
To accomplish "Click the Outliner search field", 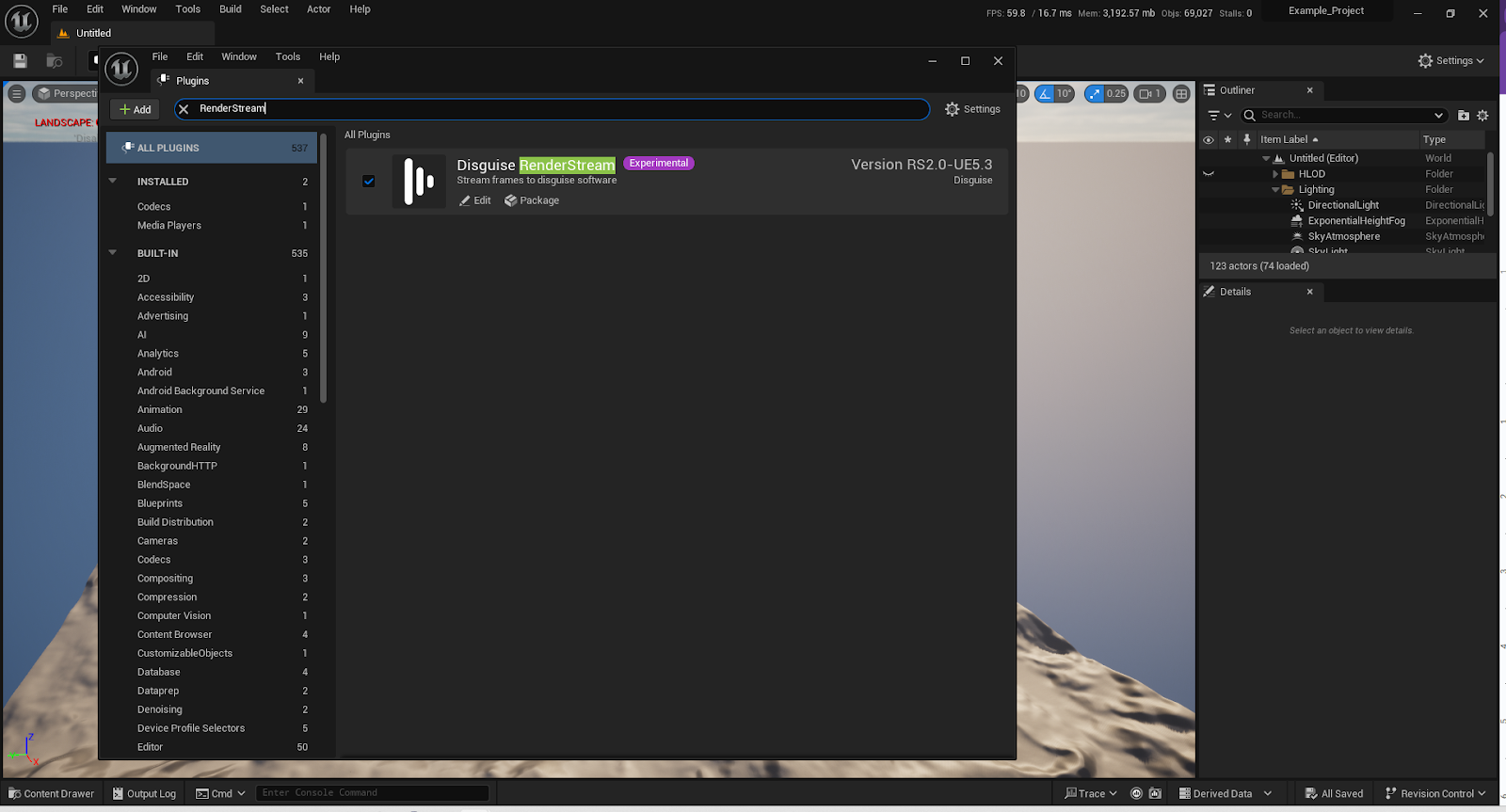I will coord(1346,115).
